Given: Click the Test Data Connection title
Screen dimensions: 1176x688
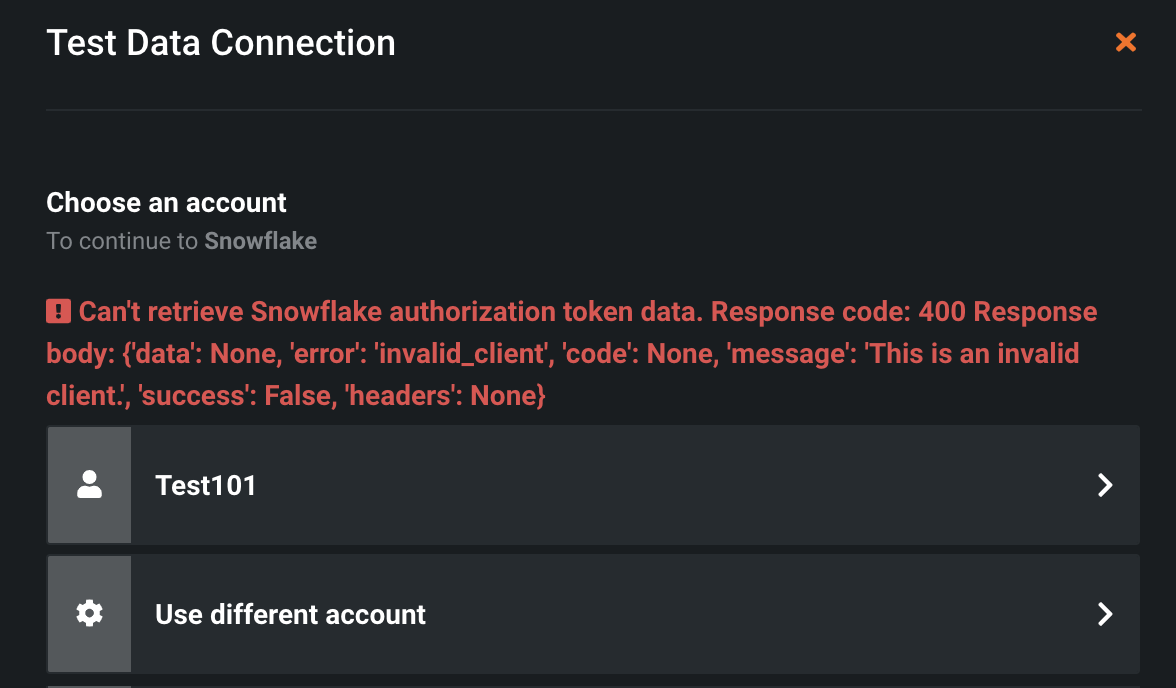Looking at the screenshot, I should (x=221, y=43).
